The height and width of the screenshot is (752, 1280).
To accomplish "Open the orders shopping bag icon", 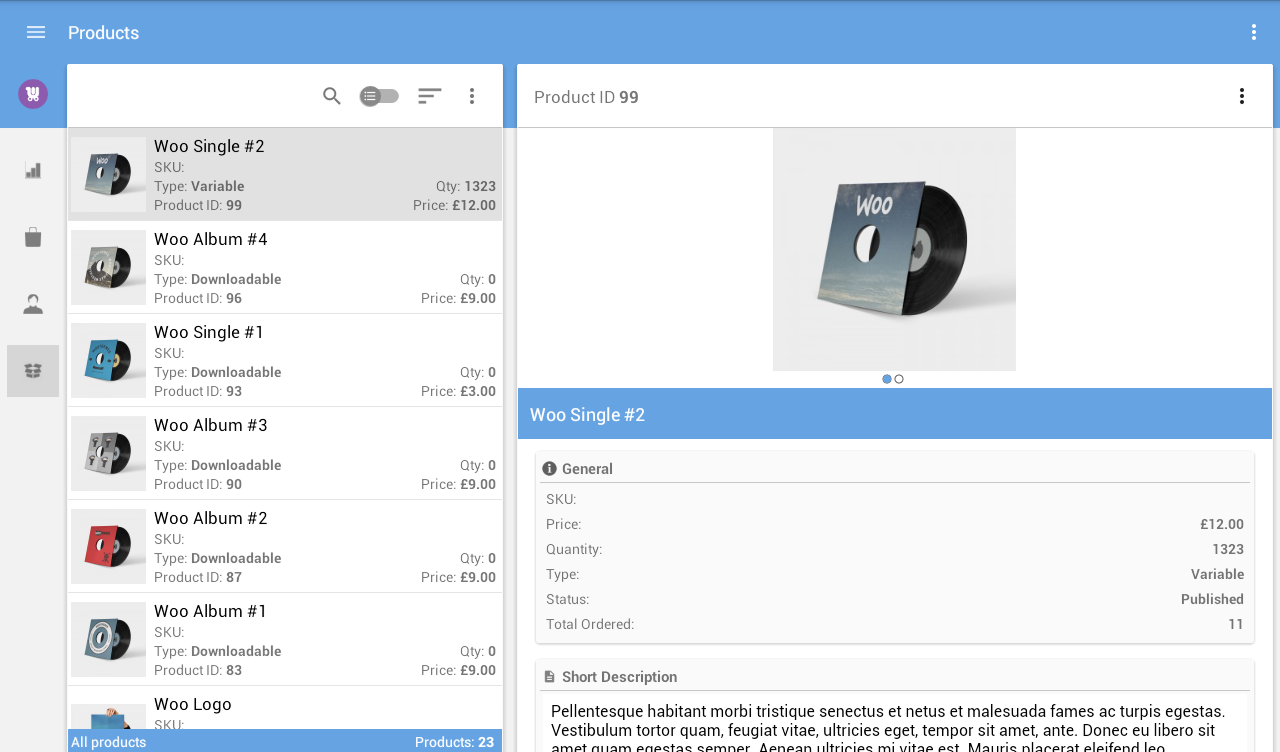I will coord(33,237).
